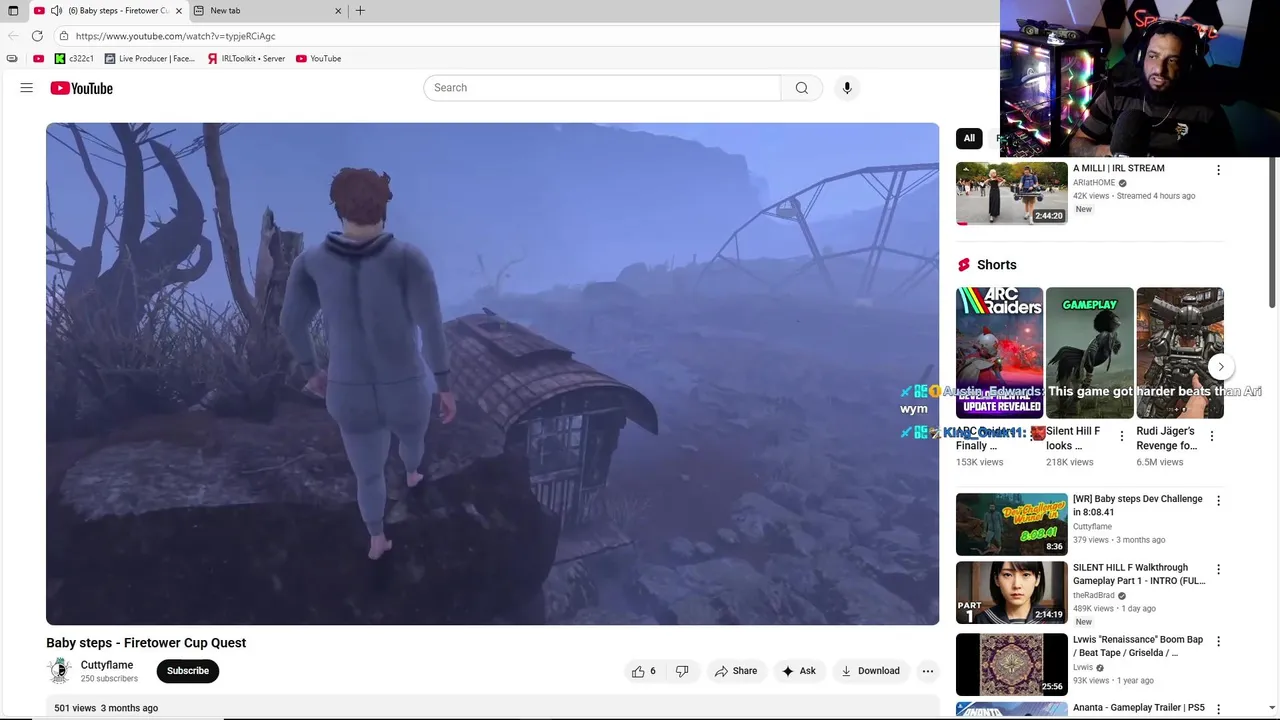Screen dimensions: 1280x720
Task: Start voice search with microphone icon
Action: 847,88
